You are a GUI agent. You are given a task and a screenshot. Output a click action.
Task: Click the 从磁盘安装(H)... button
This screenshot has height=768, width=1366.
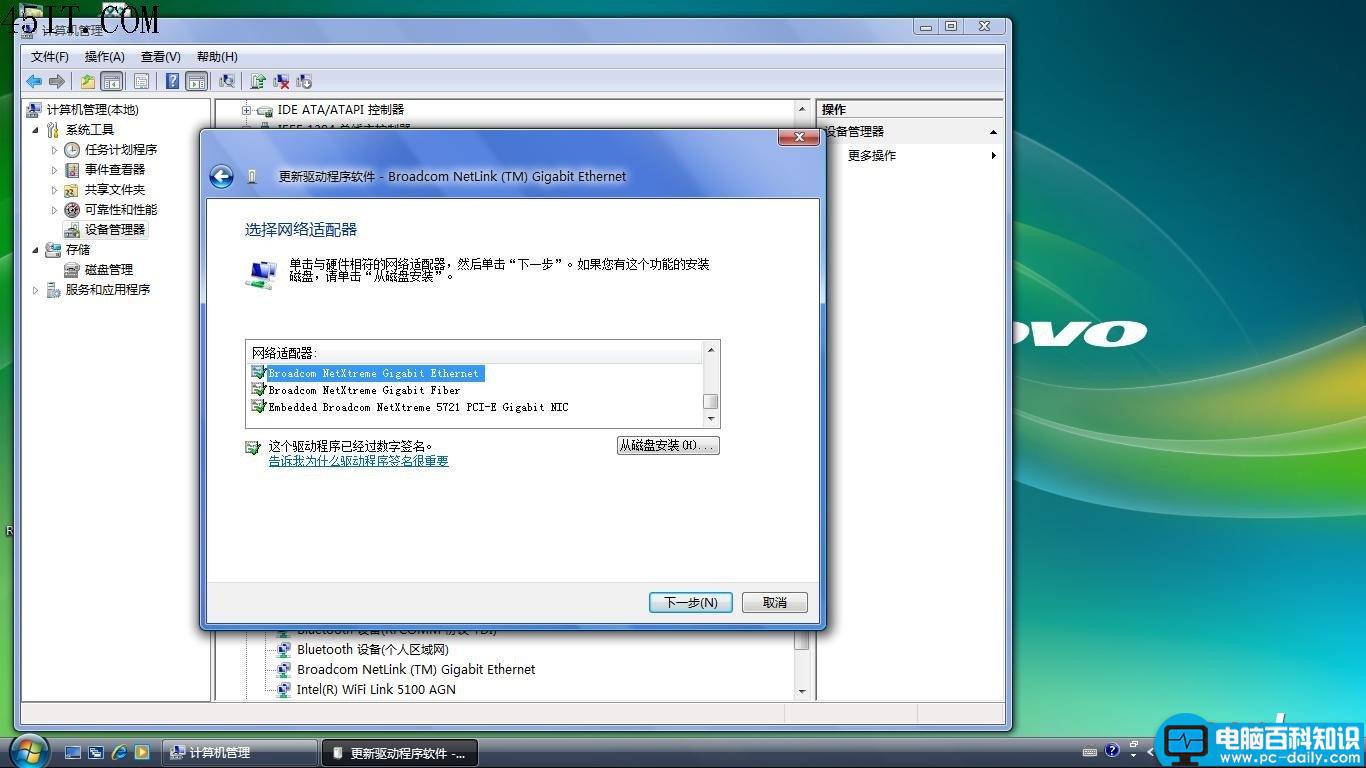point(668,445)
